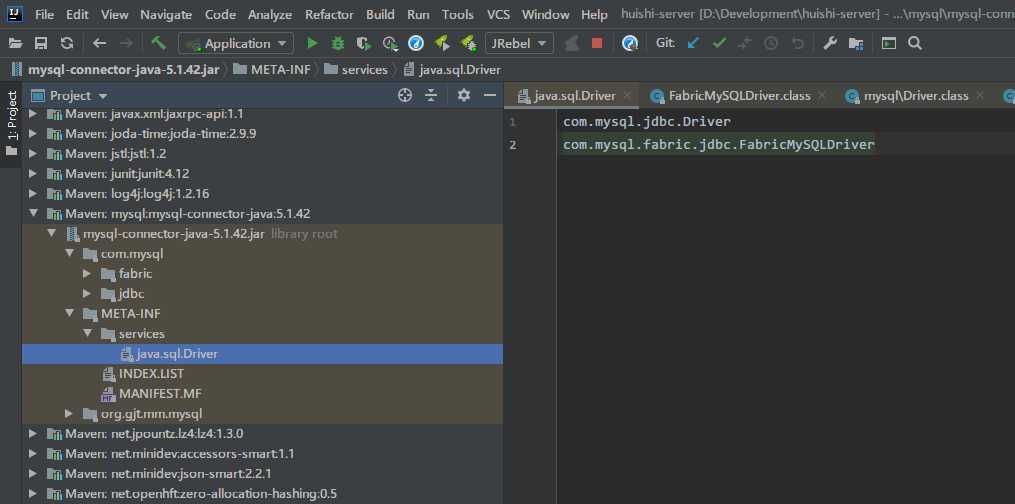Click the Open folder toolbar icon

[16, 43]
